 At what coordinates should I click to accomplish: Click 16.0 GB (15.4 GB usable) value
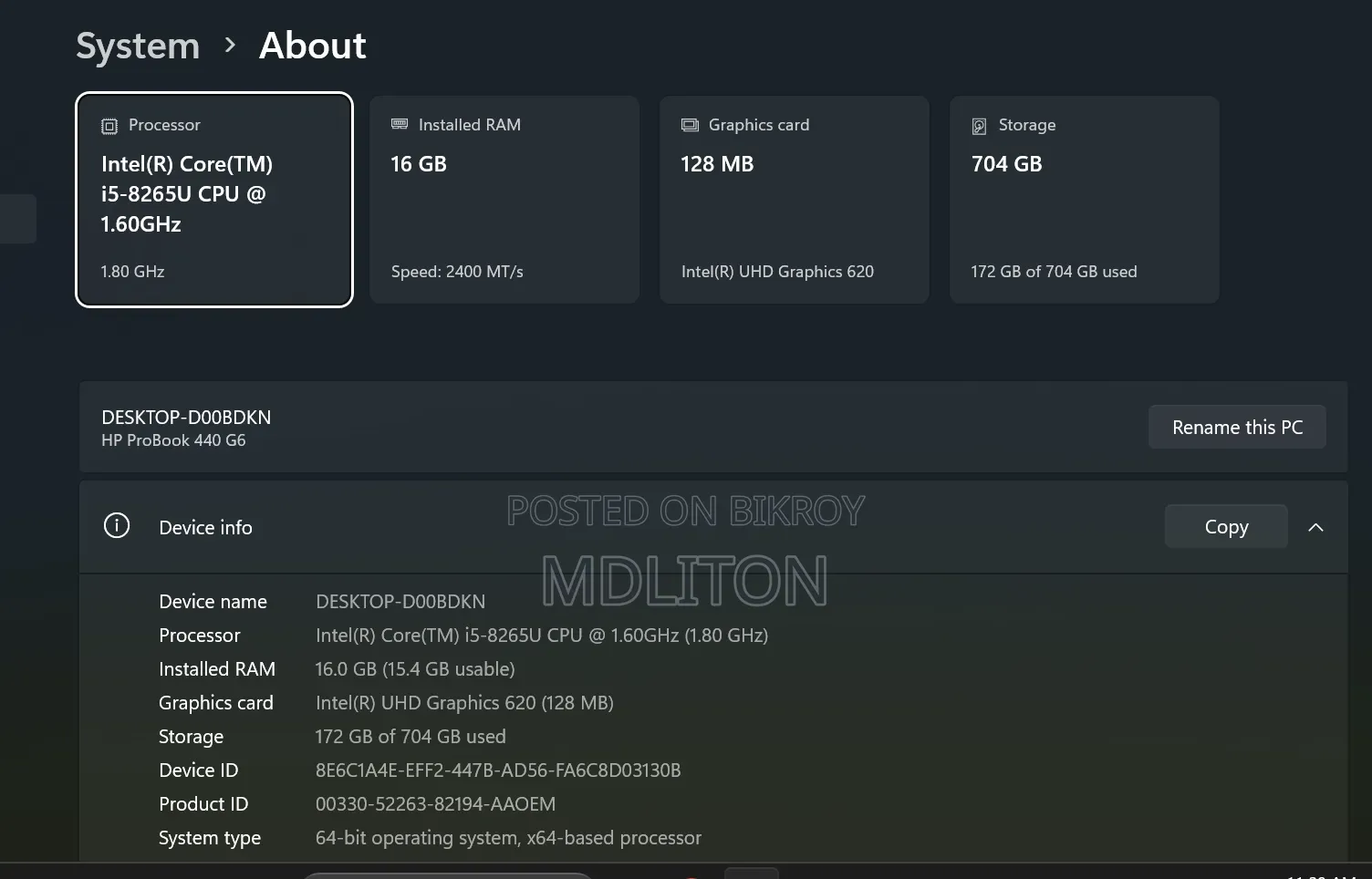point(415,669)
